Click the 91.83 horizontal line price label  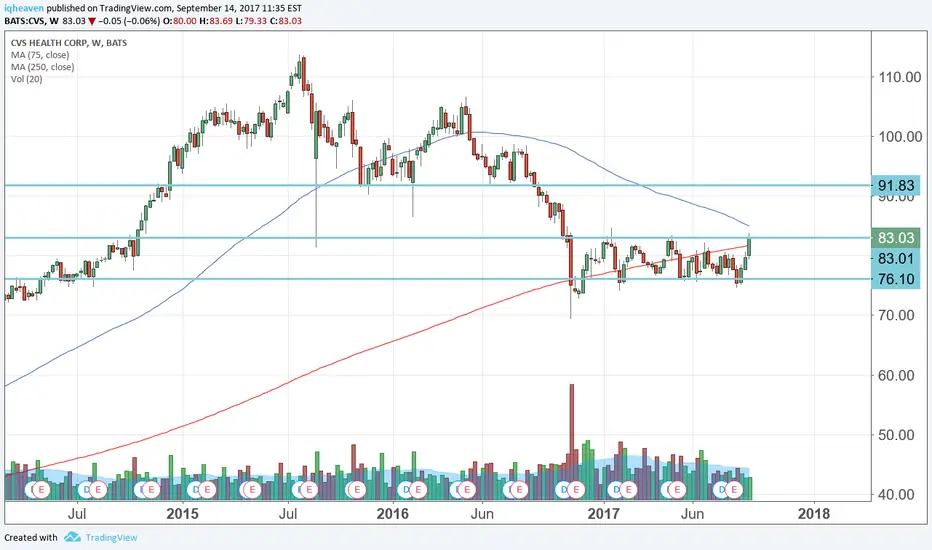896,186
